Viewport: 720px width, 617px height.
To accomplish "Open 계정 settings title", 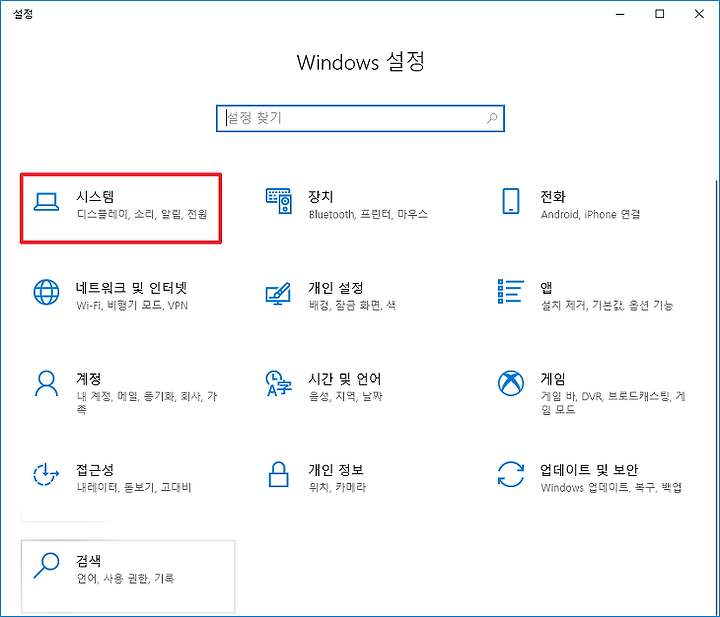I will point(88,379).
